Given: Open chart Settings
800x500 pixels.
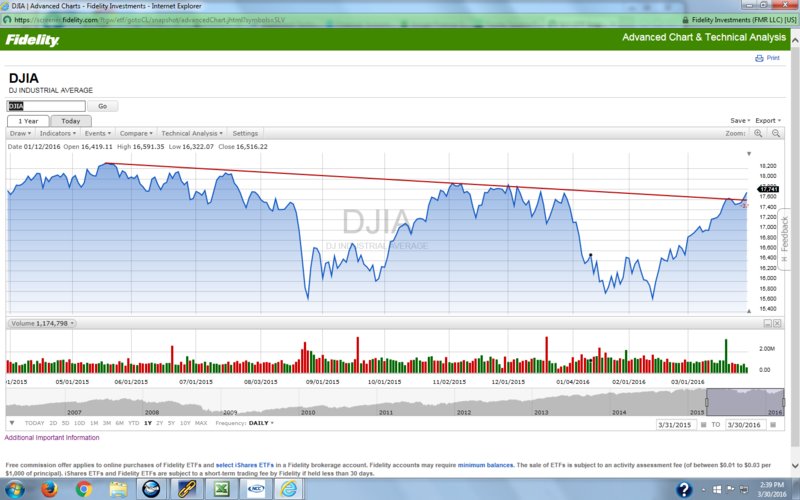Looking at the screenshot, I should 245,133.
